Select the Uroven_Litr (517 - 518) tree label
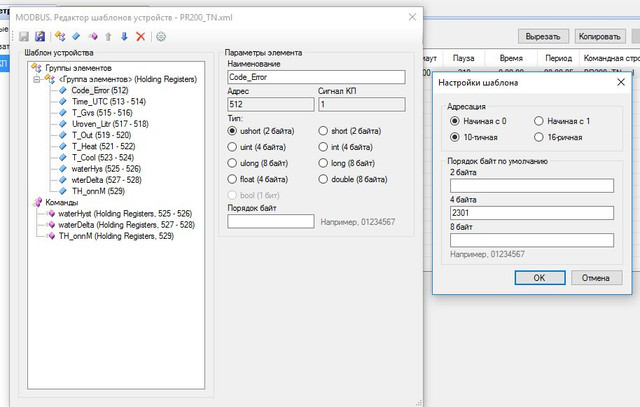This screenshot has height=407, width=640. 110,124
